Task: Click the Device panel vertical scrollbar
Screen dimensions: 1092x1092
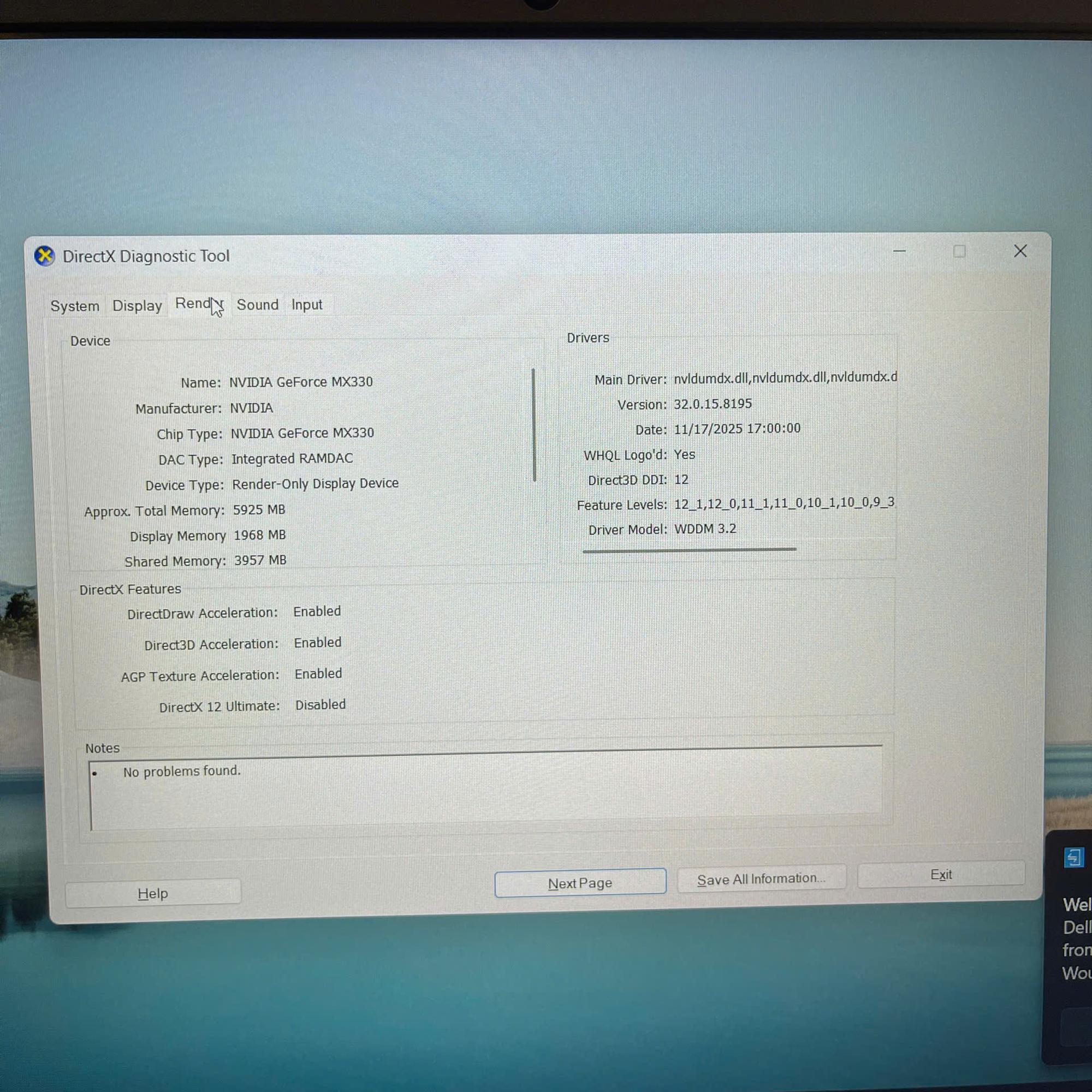Action: click(x=533, y=424)
